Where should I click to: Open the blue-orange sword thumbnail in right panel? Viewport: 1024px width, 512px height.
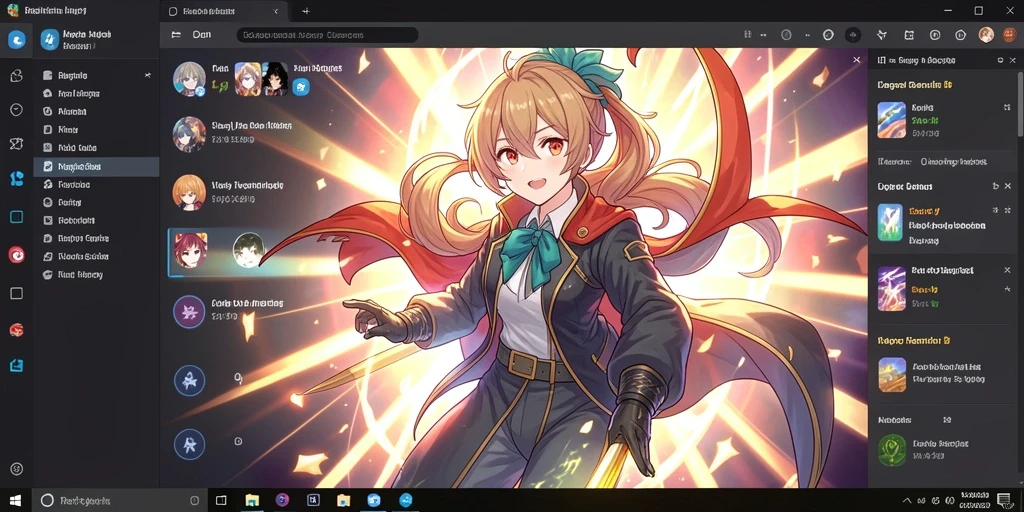[x=891, y=120]
